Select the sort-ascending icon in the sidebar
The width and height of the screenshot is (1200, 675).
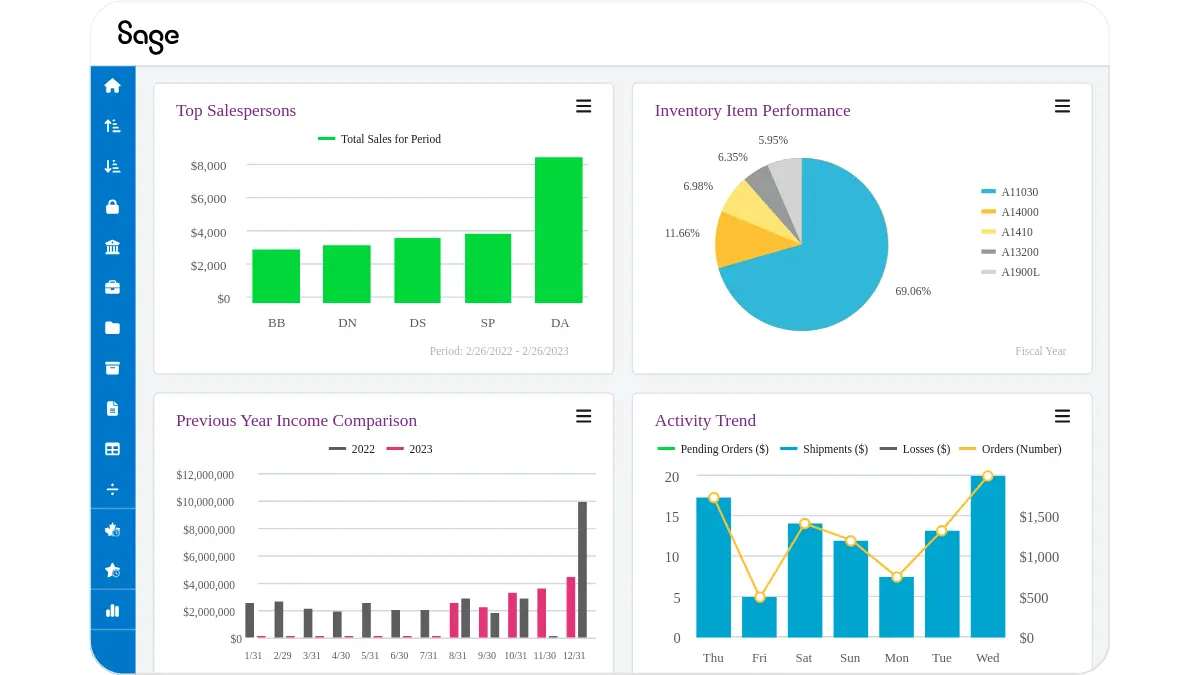pos(113,126)
